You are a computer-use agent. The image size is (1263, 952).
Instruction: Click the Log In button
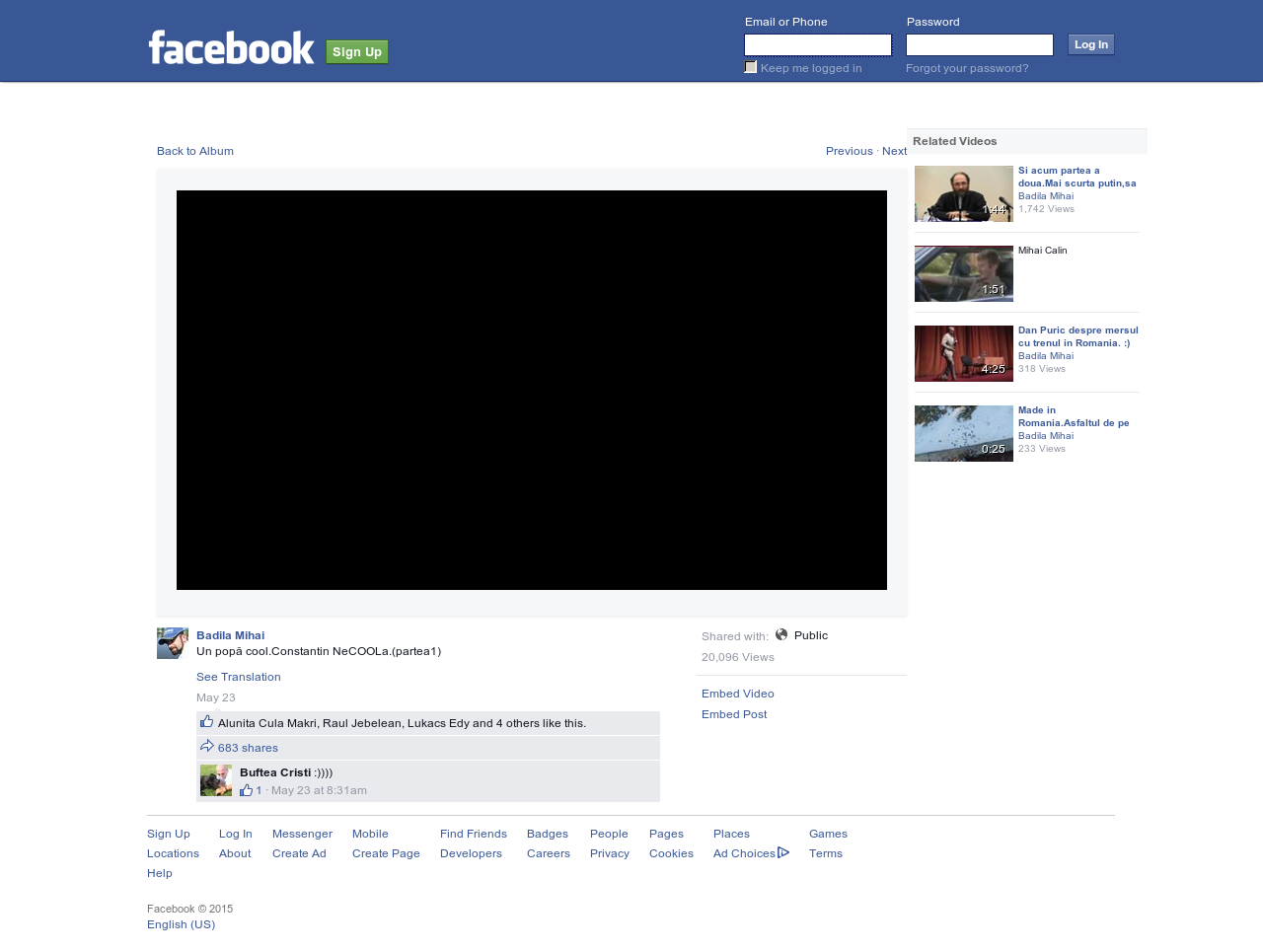pos(1091,44)
